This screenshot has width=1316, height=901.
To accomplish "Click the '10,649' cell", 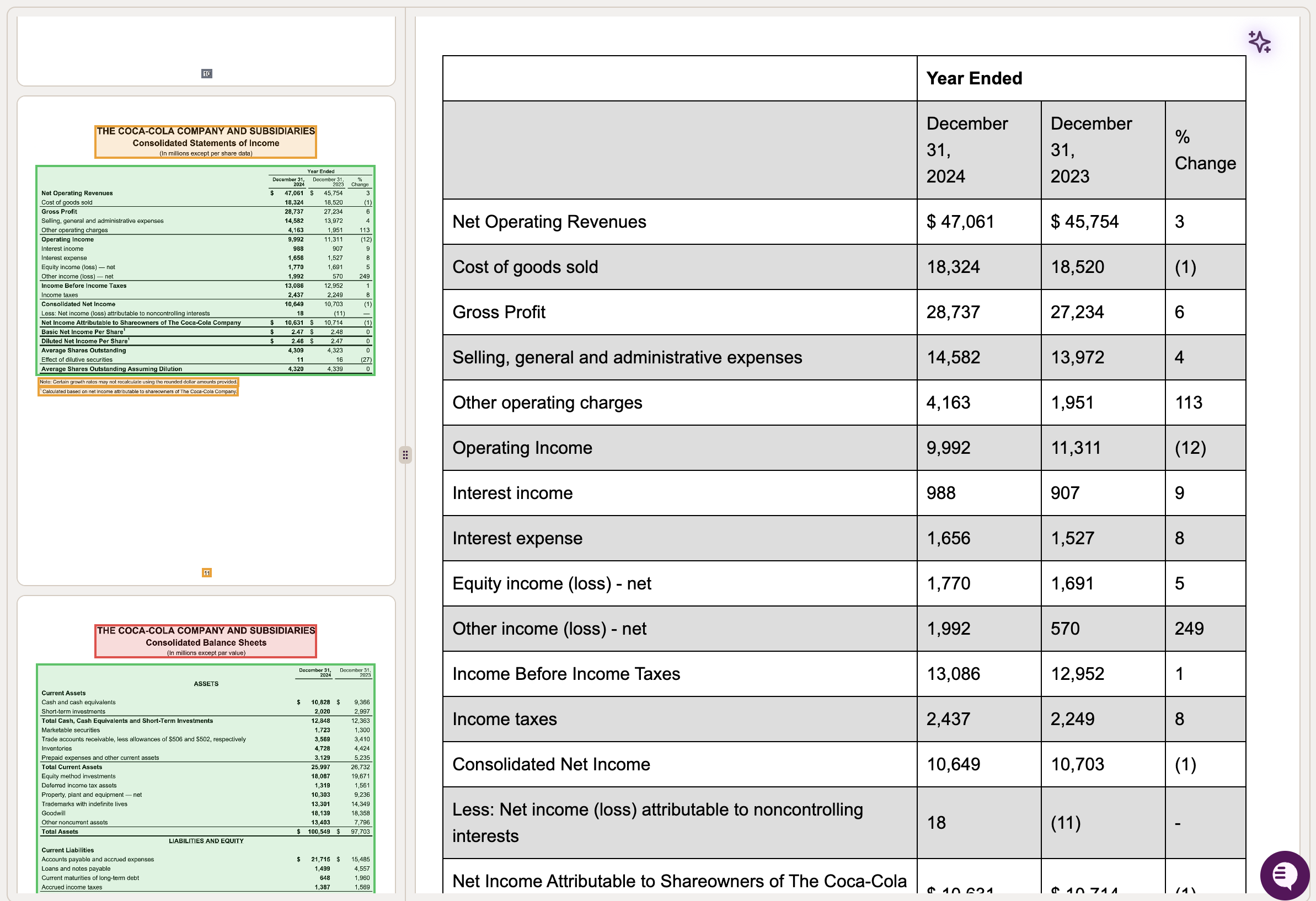I will [x=978, y=765].
